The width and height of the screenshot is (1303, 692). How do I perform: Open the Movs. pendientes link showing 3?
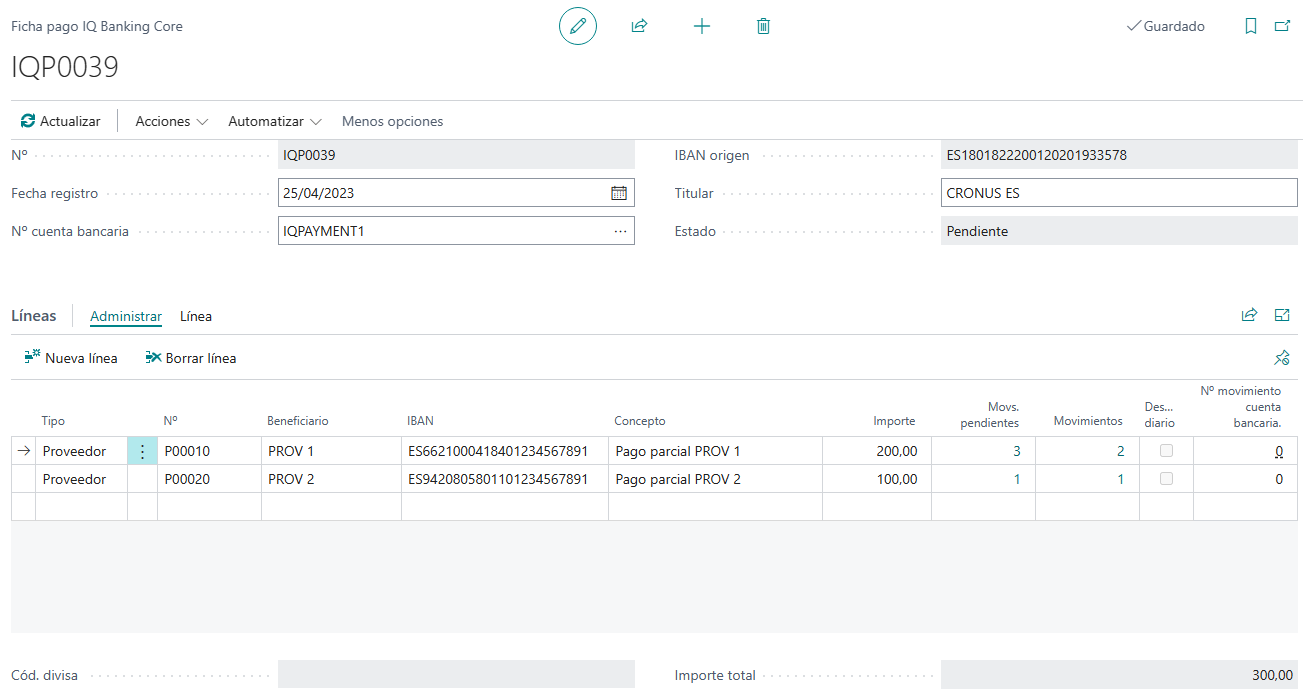click(x=1016, y=450)
